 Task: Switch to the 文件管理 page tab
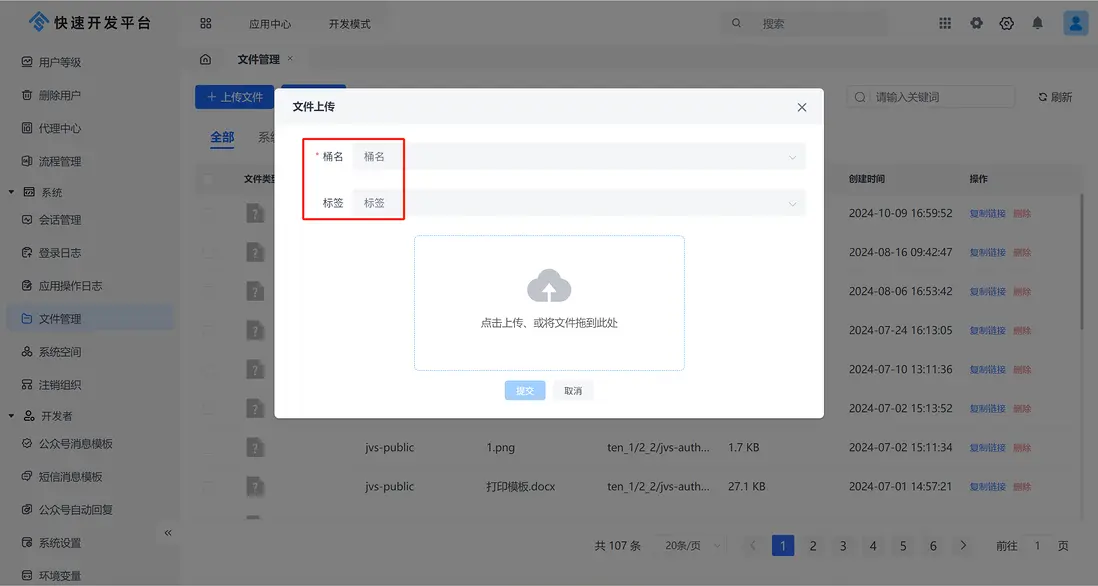coord(258,60)
